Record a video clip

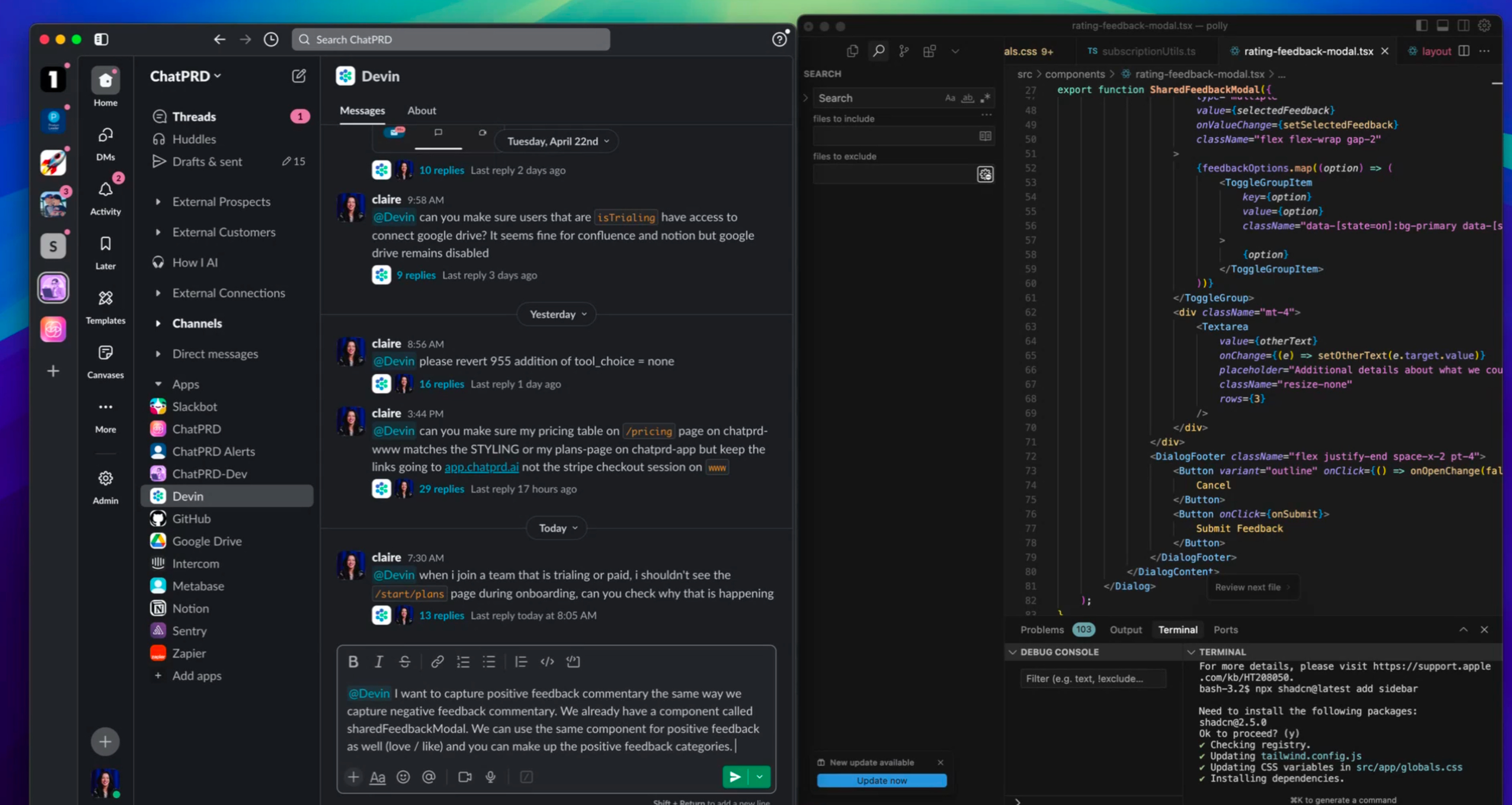[465, 777]
